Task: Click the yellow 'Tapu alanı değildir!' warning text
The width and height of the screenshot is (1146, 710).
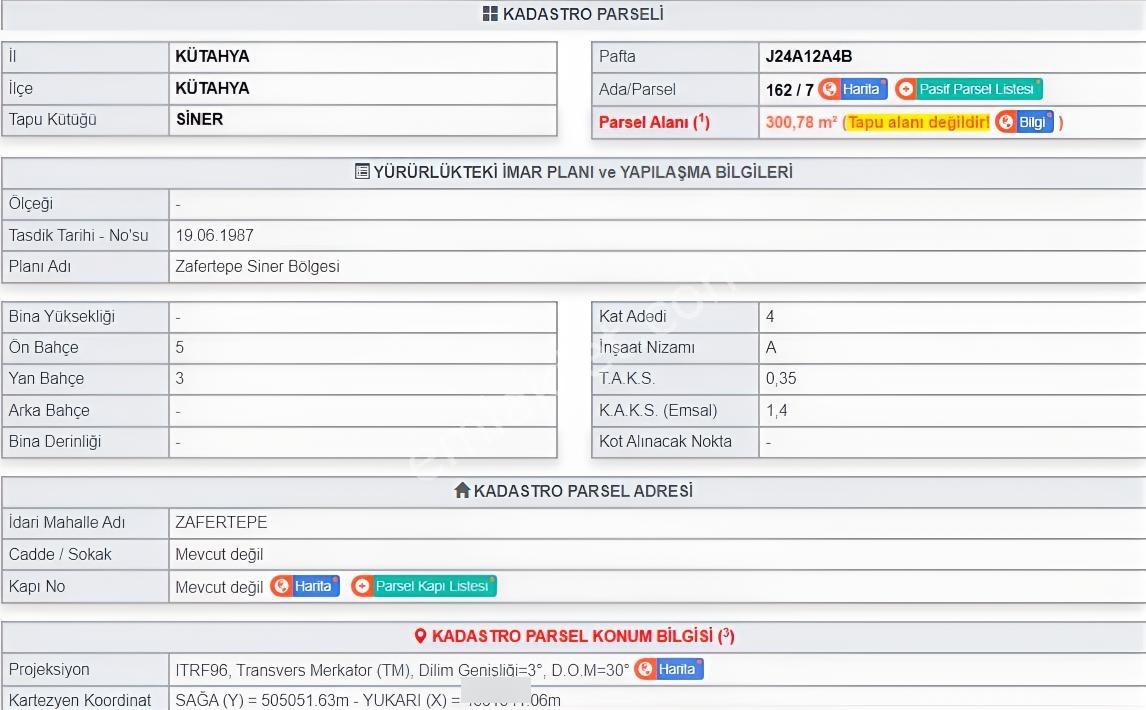Action: (919, 122)
